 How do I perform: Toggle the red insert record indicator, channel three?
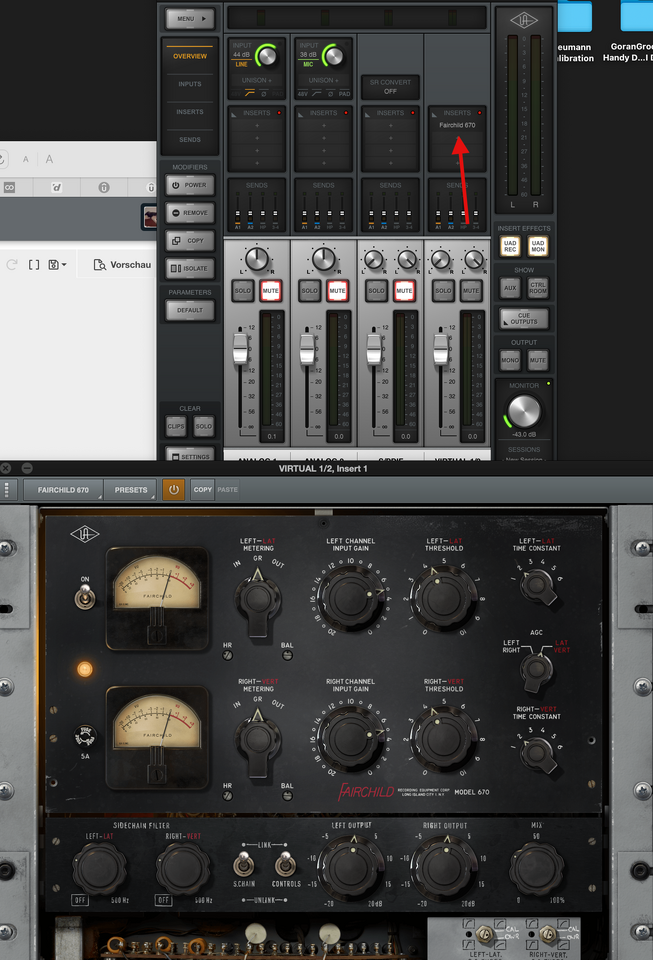[x=413, y=113]
